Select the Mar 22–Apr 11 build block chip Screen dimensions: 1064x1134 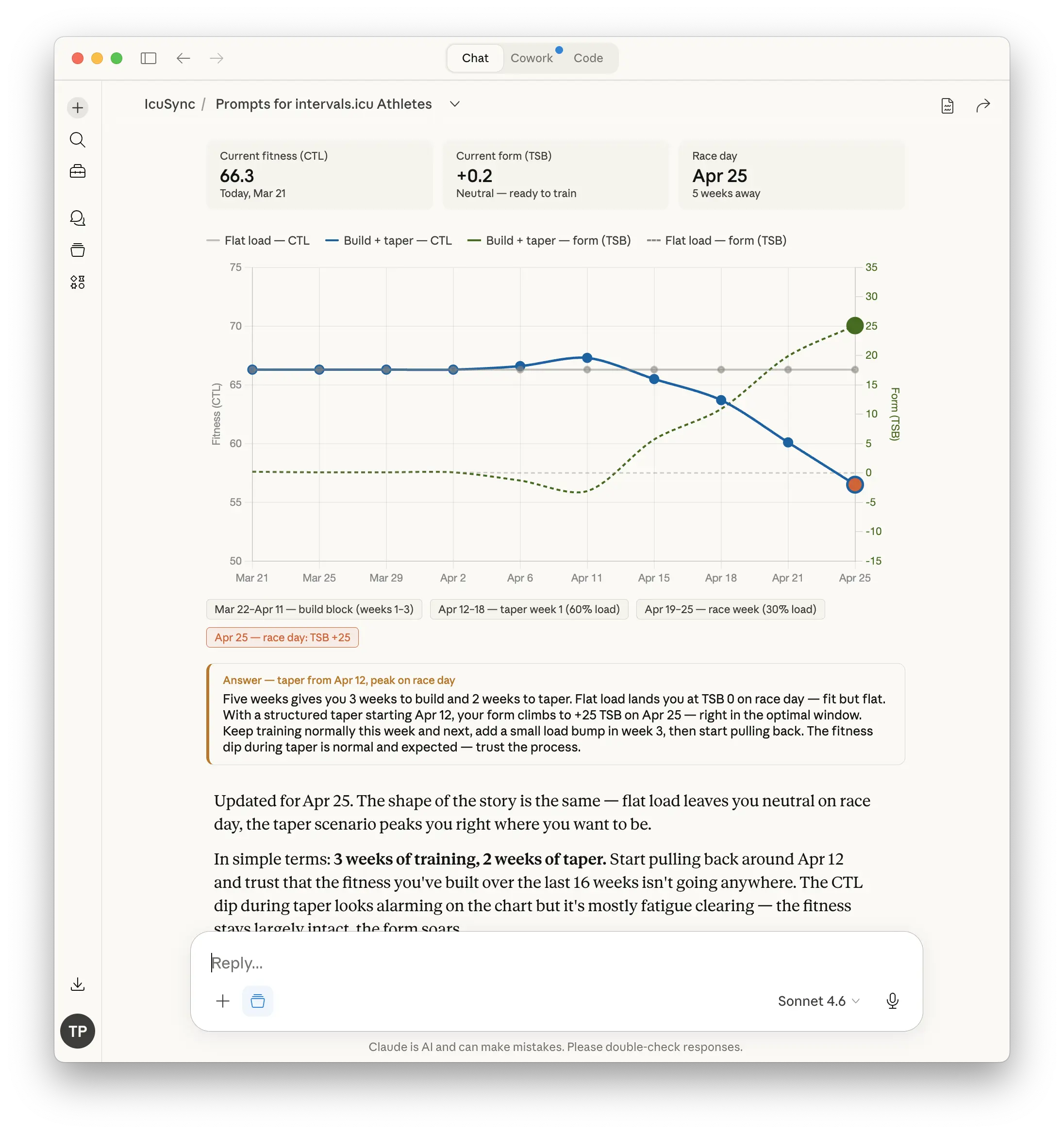click(x=314, y=609)
